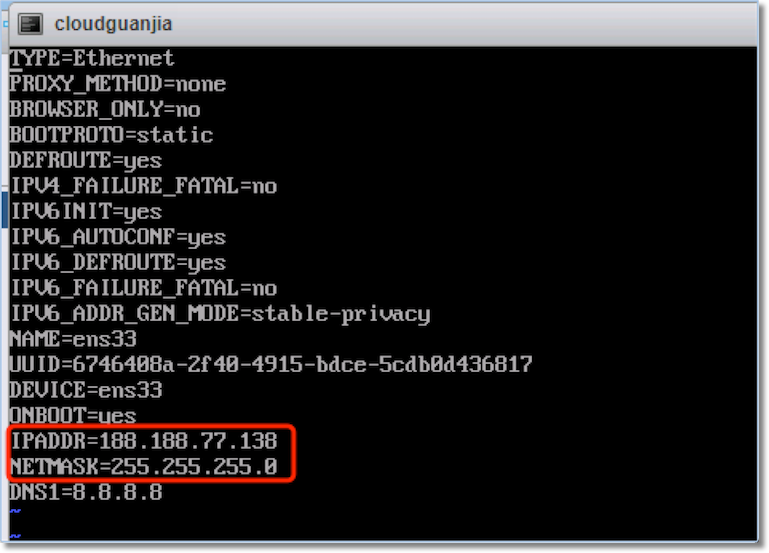This screenshot has height=553, width=769.
Task: Click the cloudguanjia terminal window icon
Action: click(x=30, y=24)
